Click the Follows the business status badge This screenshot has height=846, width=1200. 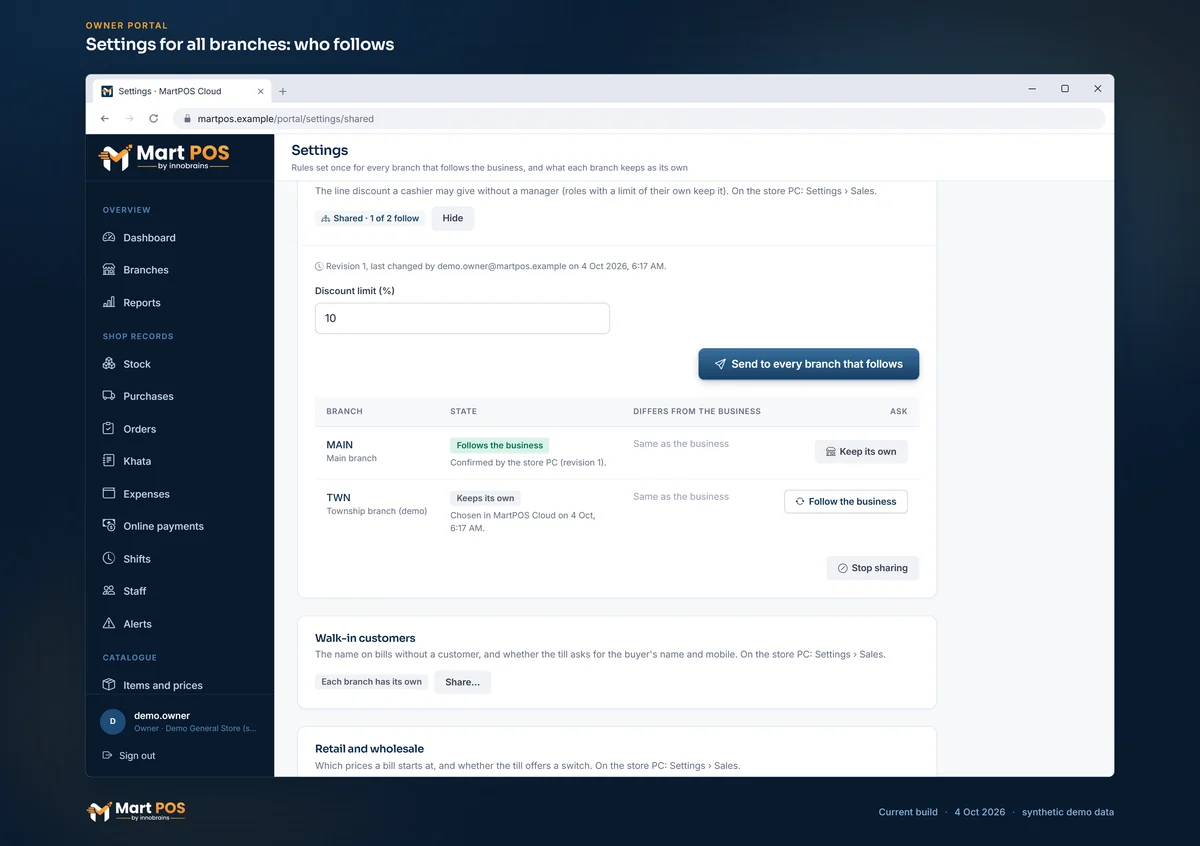(500, 446)
